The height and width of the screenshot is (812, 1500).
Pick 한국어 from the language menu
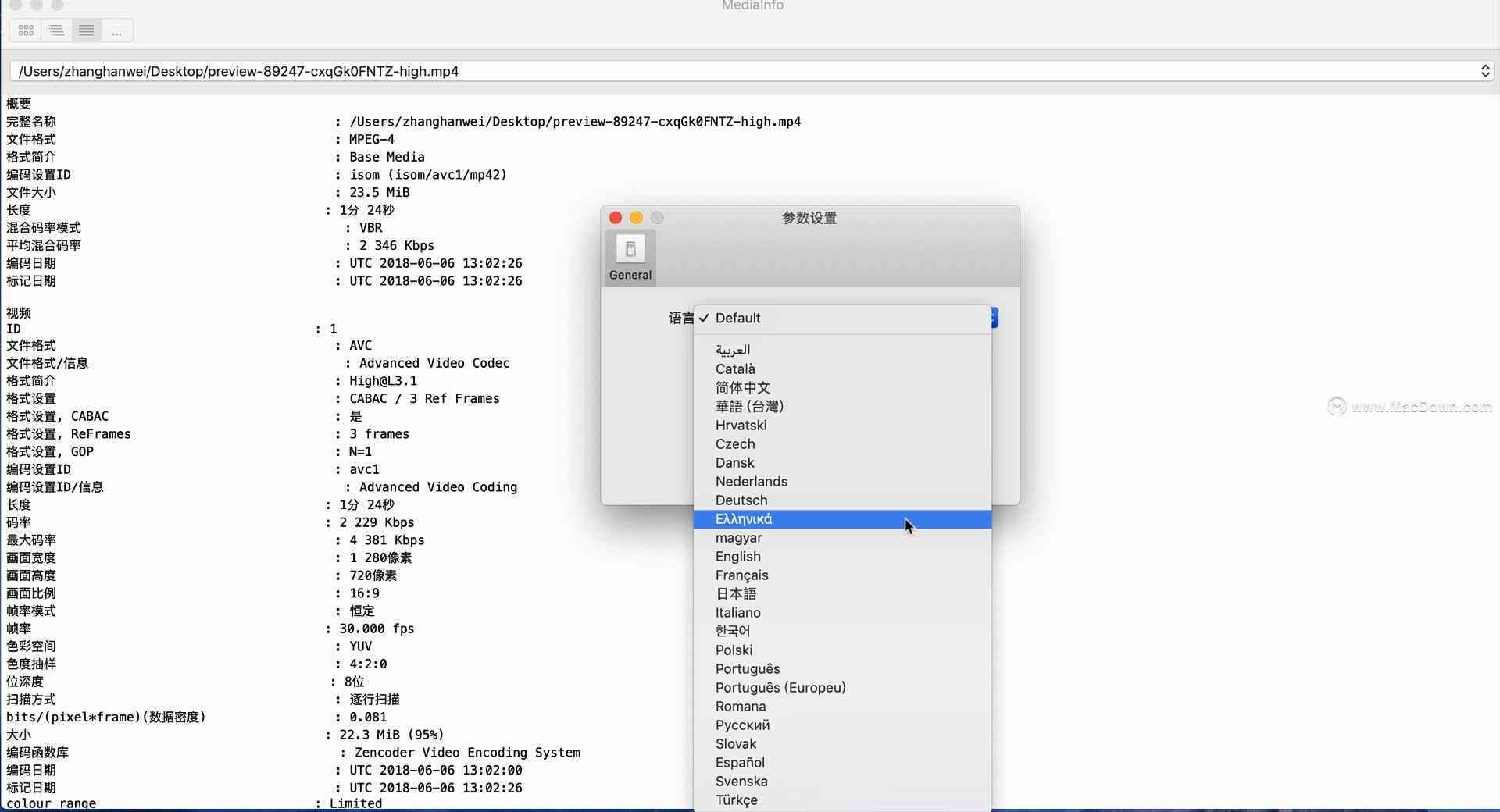[x=842, y=631]
